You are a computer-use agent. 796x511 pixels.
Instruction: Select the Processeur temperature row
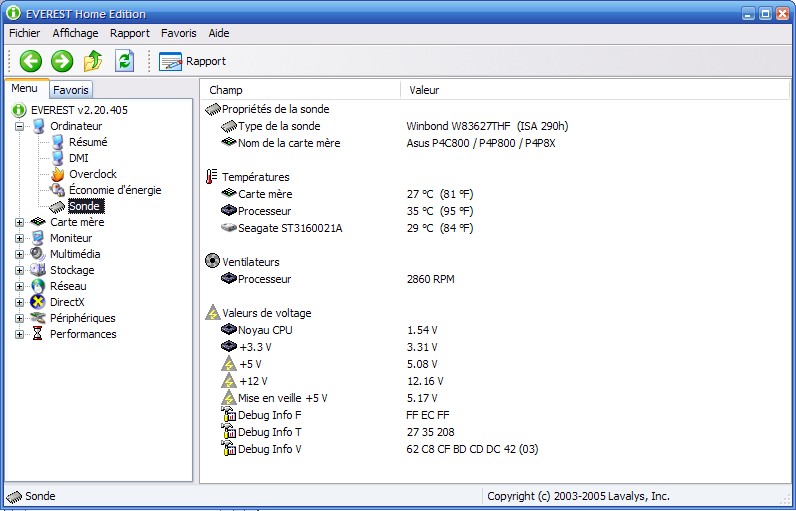pos(264,211)
